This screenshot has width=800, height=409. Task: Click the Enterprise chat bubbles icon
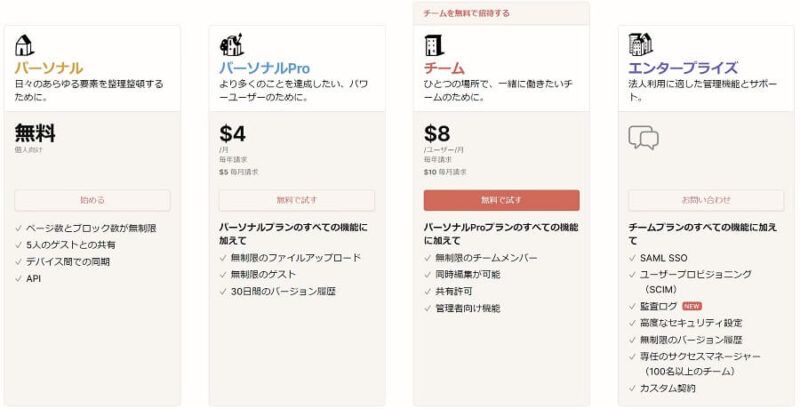(x=643, y=137)
